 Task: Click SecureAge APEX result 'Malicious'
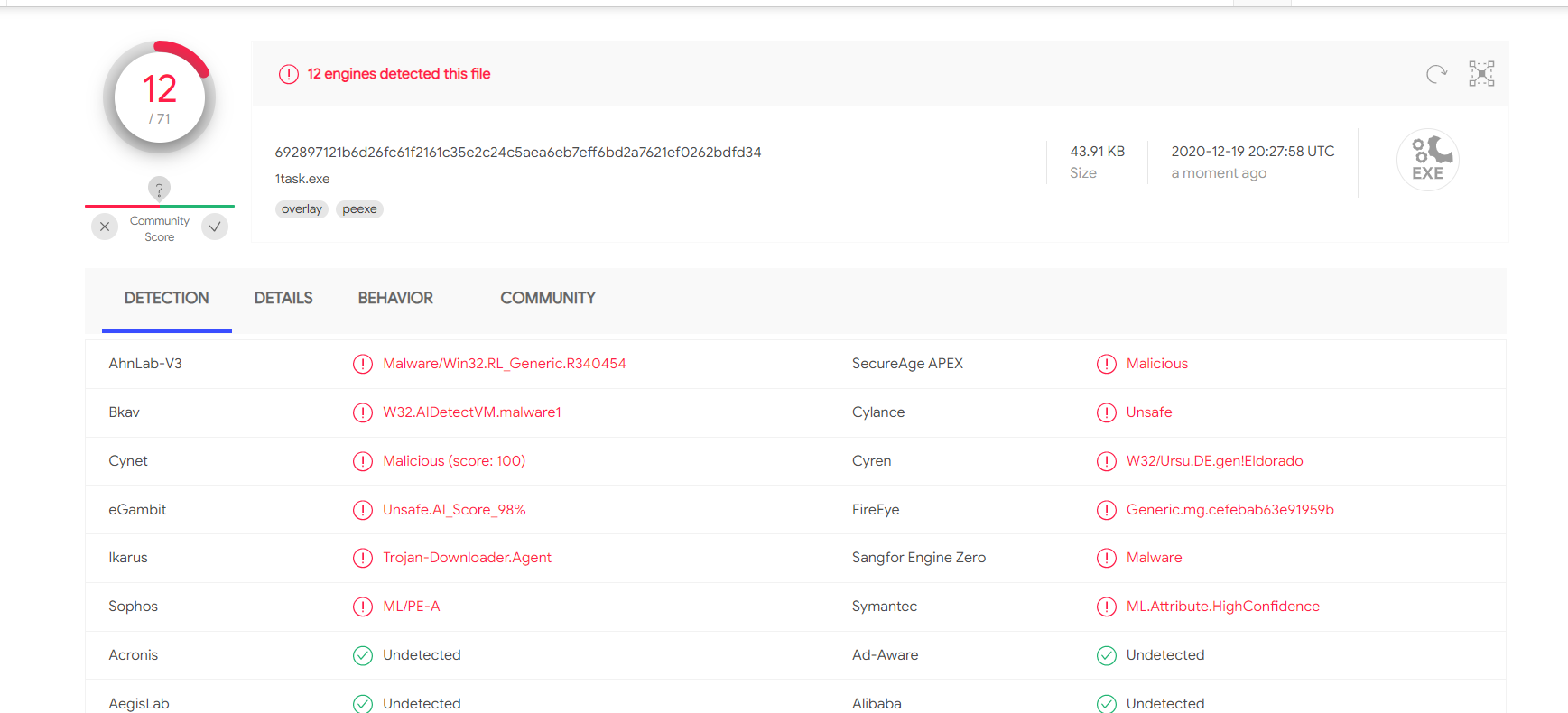[1157, 364]
